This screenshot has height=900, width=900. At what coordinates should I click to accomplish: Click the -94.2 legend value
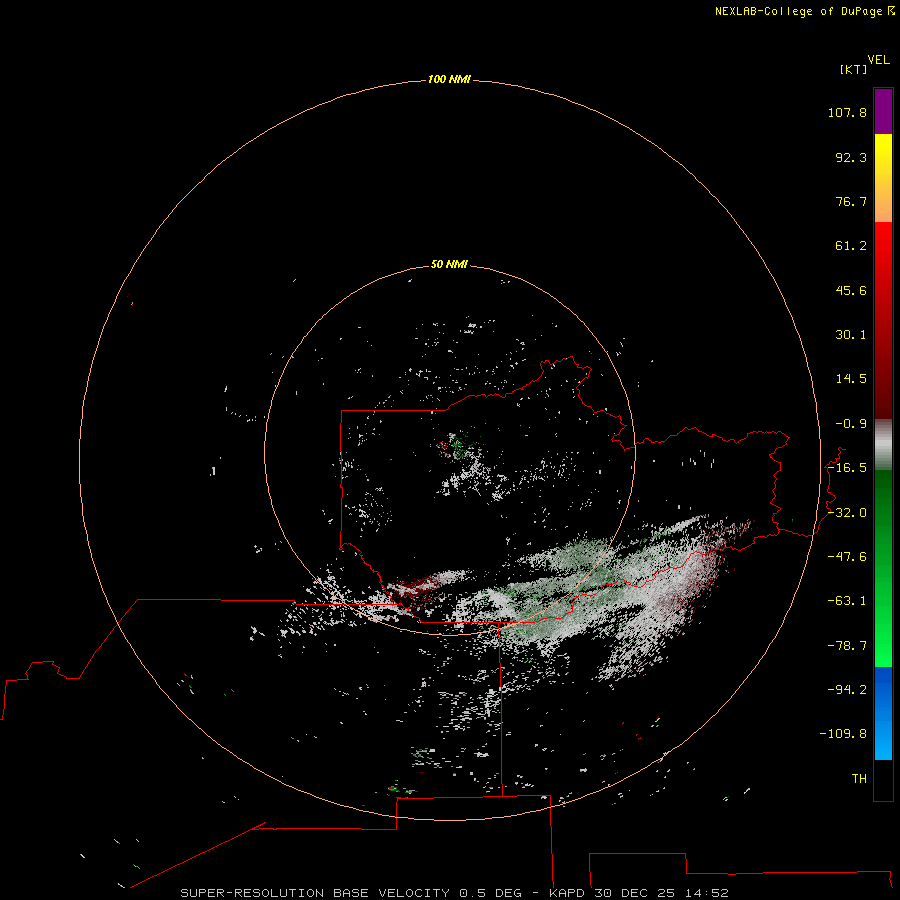click(847, 690)
